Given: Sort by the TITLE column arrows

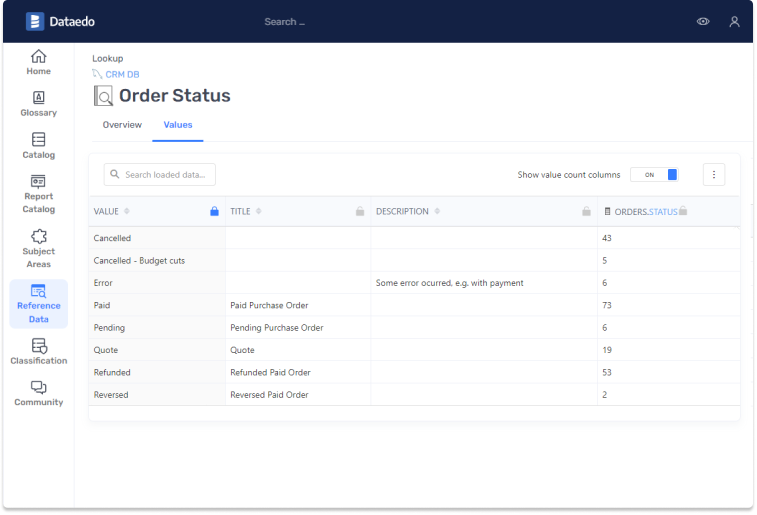Looking at the screenshot, I should (259, 212).
